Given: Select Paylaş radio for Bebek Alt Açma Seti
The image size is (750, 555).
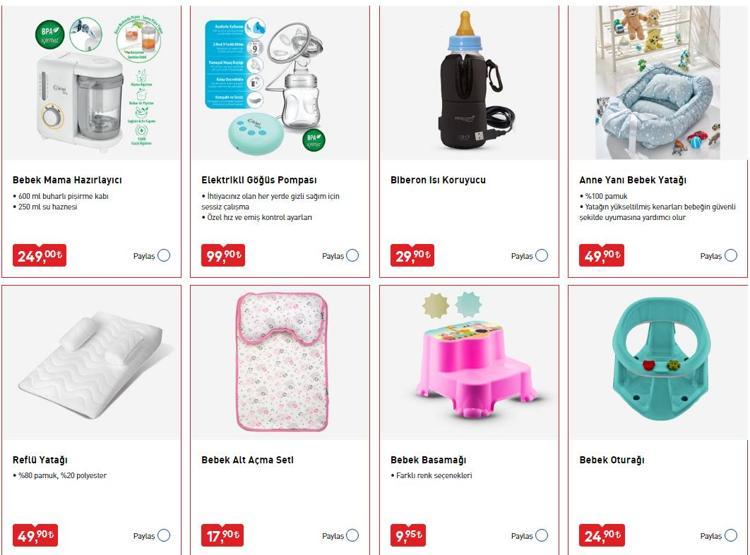Looking at the screenshot, I should pyautogui.click(x=353, y=535).
